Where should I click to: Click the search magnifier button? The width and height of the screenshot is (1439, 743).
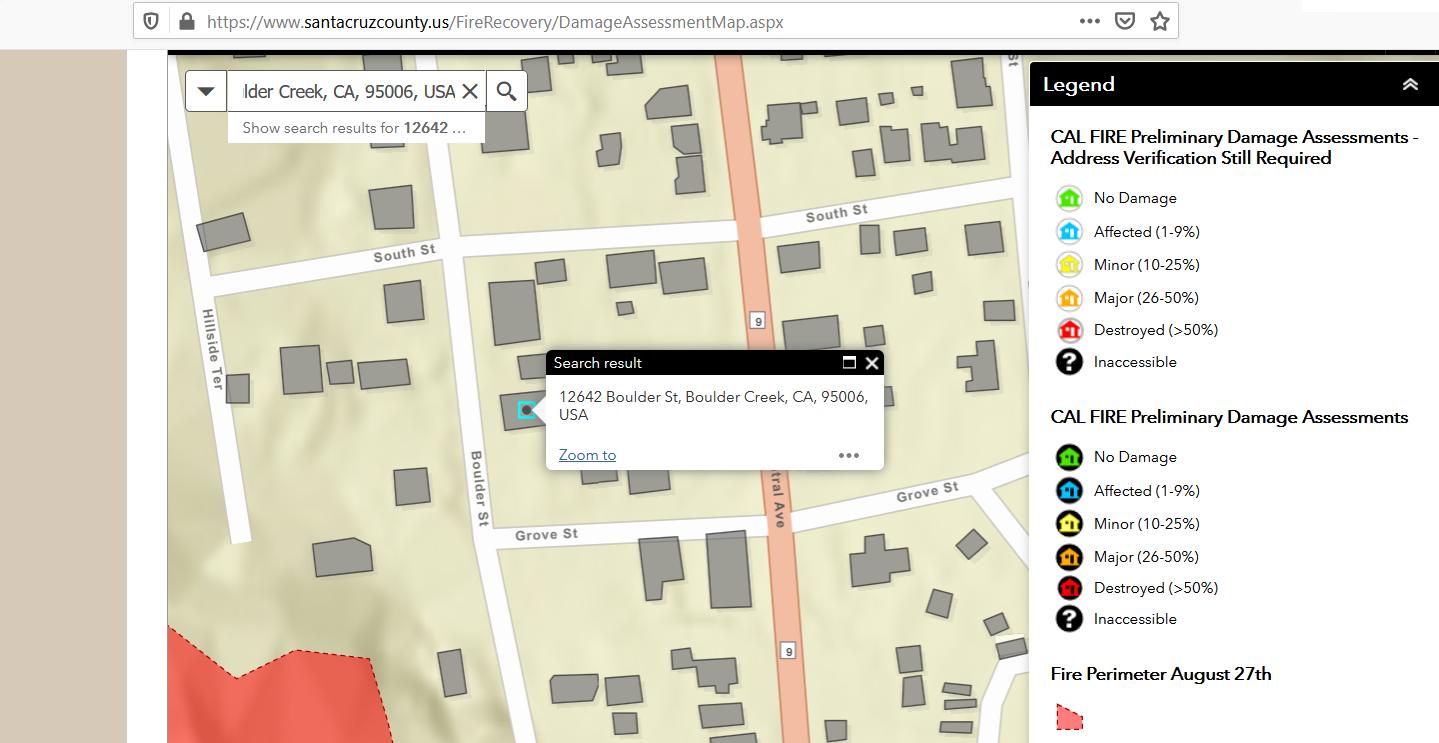[x=506, y=91]
